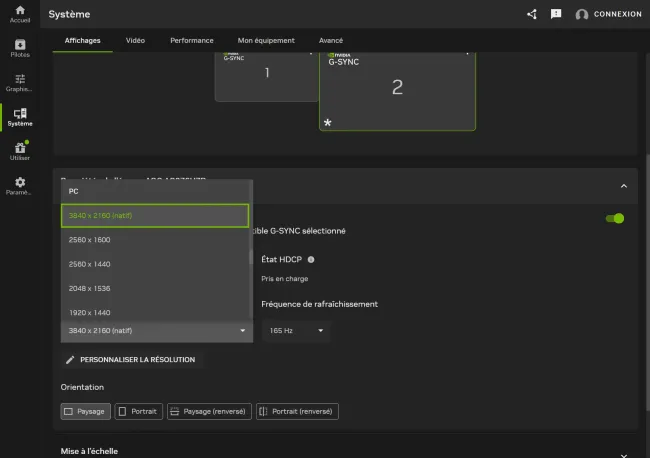Select Portrait (renversé) orientation
This screenshot has height=458, width=650.
297,412
